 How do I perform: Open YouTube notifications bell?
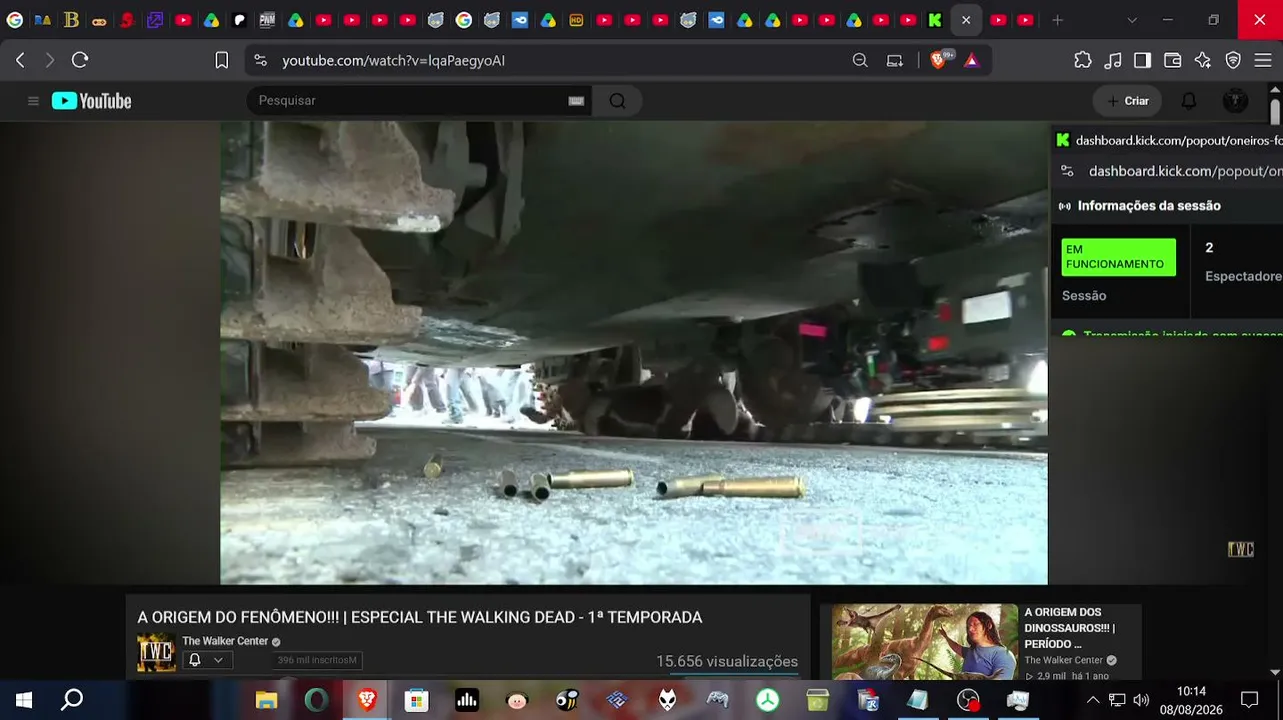(1189, 101)
